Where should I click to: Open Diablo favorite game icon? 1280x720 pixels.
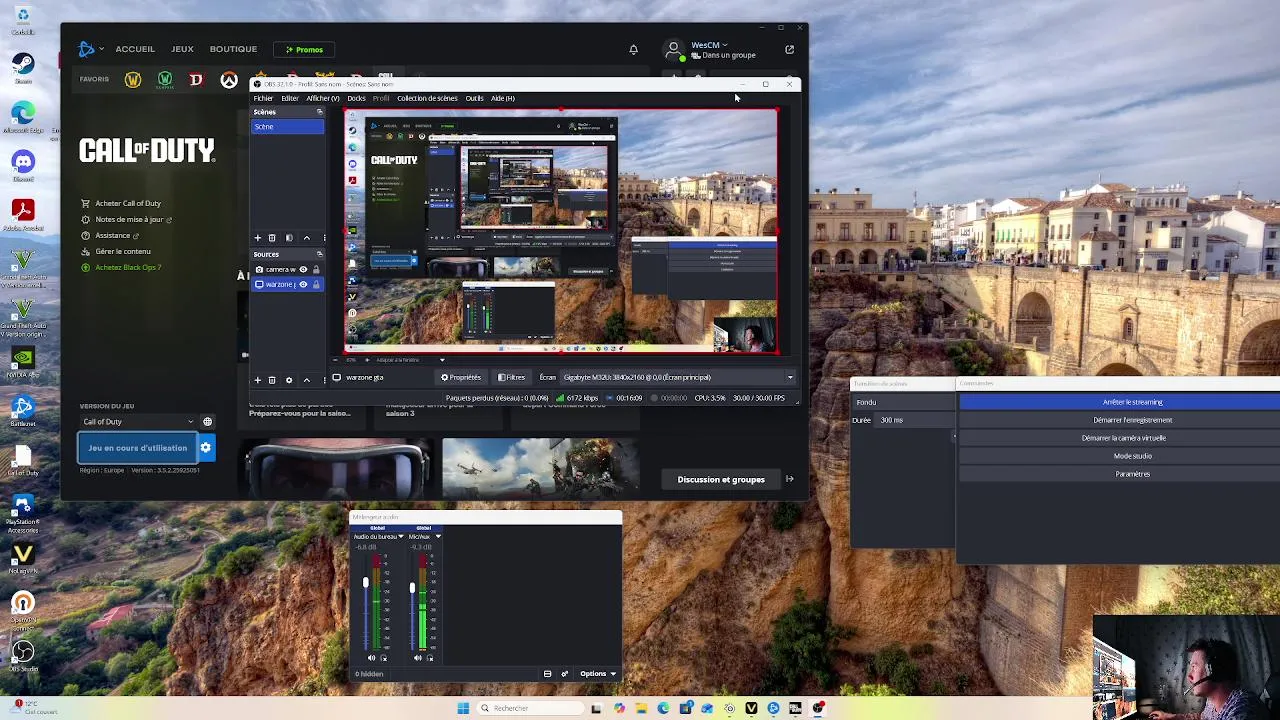tap(196, 80)
